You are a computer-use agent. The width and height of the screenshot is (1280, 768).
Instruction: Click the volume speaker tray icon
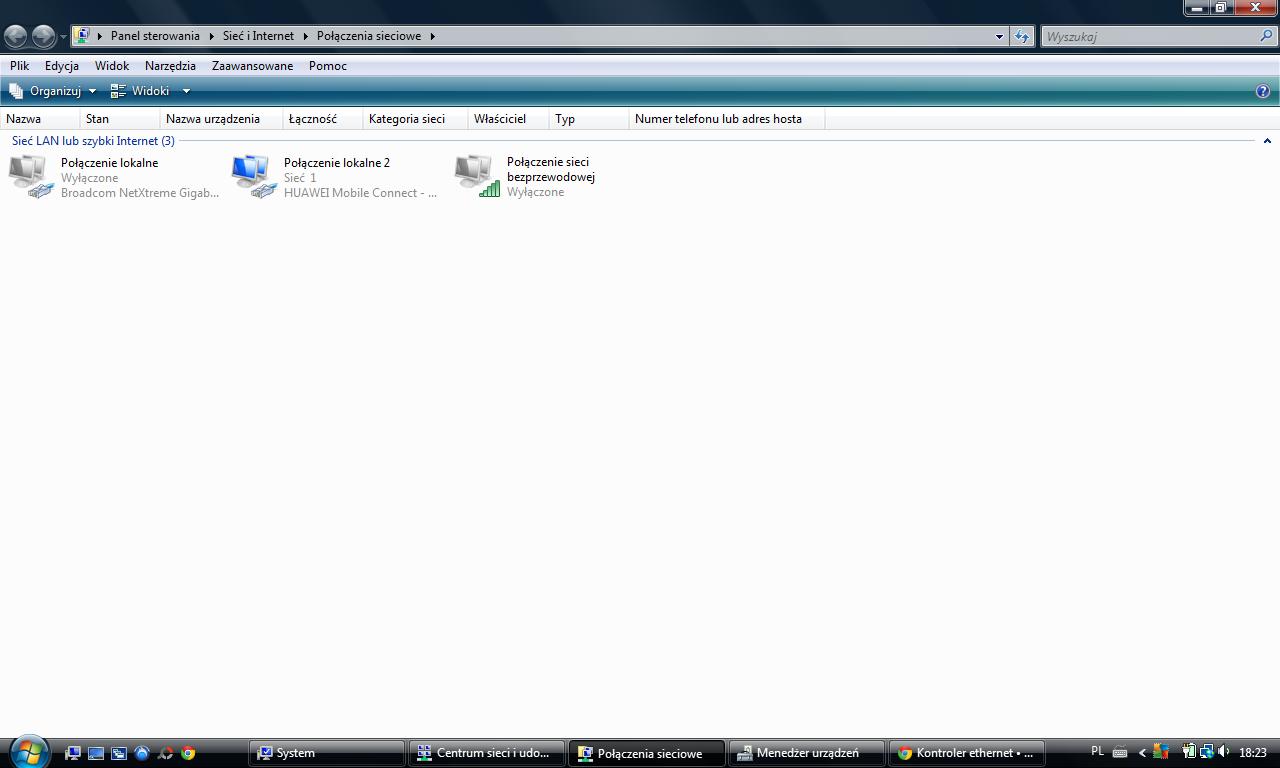click(x=1223, y=752)
